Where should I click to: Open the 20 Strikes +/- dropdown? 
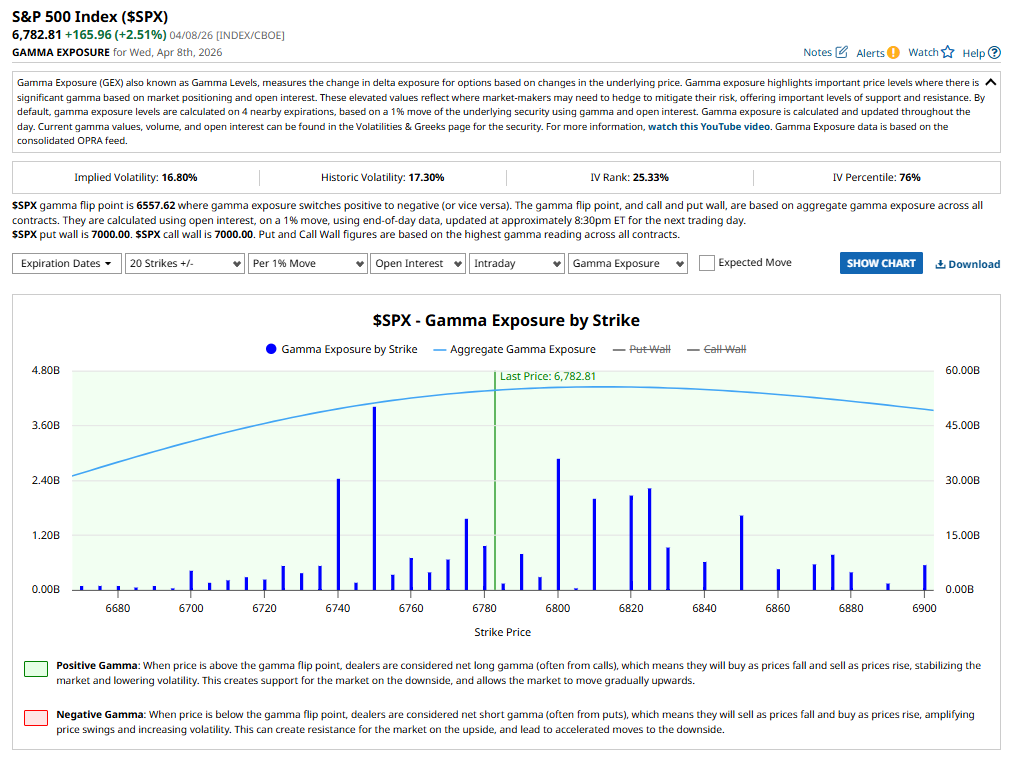184,262
